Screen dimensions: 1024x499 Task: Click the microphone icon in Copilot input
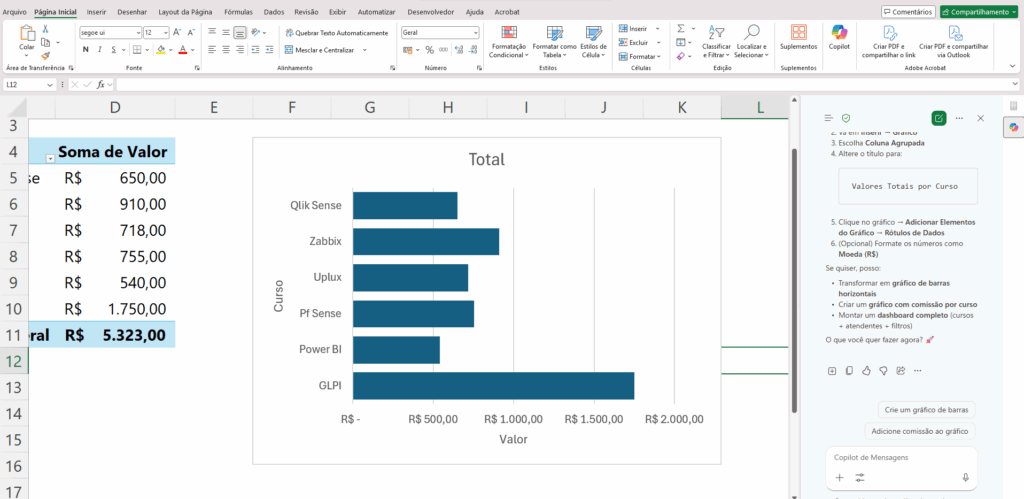point(965,478)
